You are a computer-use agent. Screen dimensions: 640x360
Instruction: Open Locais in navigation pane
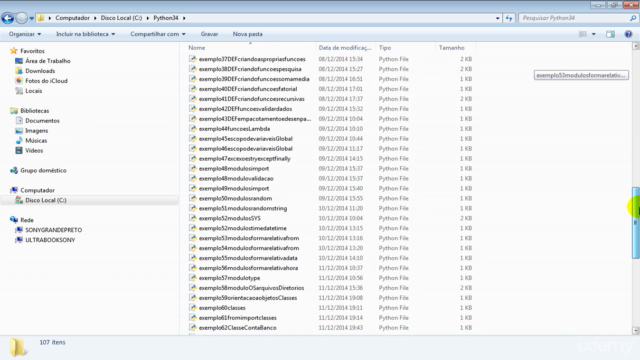click(33, 91)
